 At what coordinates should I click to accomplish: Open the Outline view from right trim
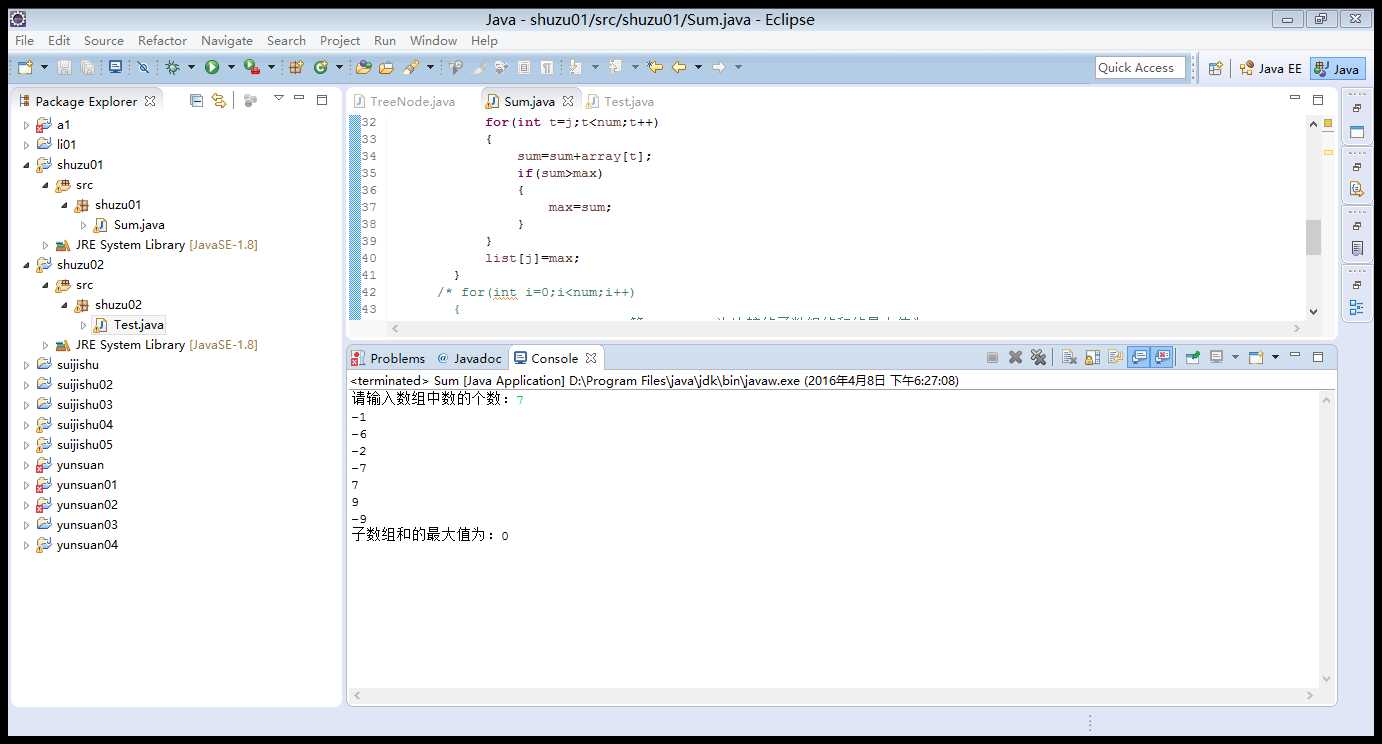point(1356,307)
